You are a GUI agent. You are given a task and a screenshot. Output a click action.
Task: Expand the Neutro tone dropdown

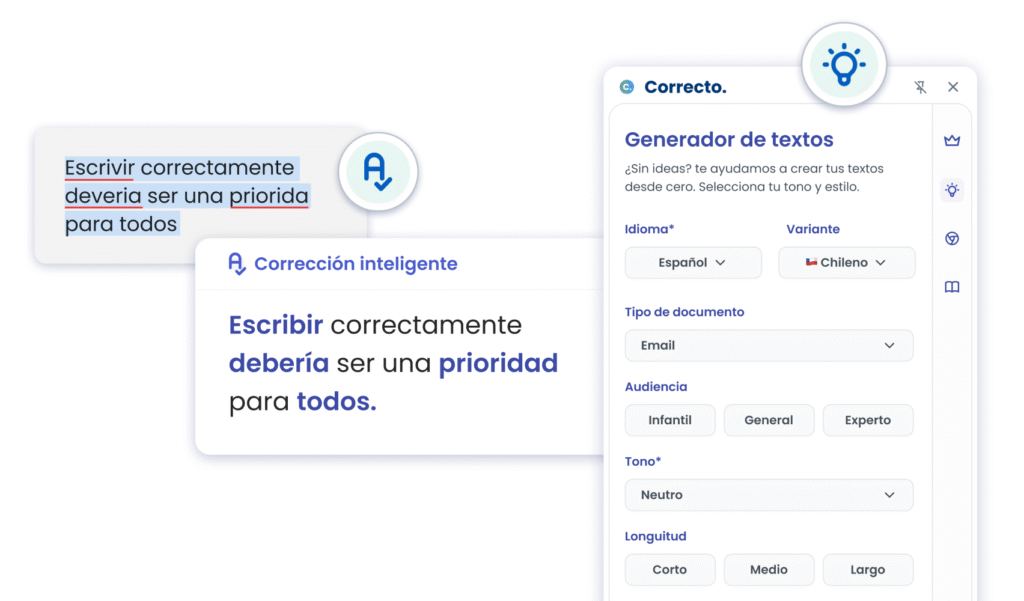[769, 495]
